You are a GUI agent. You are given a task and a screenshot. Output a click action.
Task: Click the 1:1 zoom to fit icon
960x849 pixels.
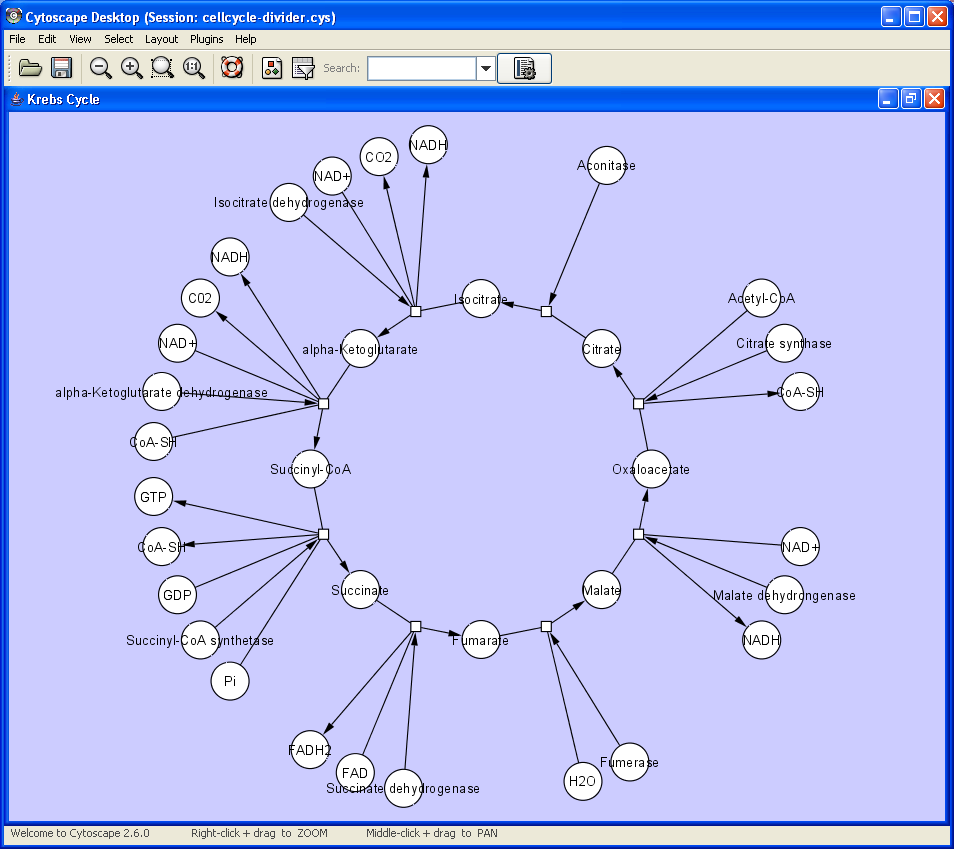pyautogui.click(x=193, y=68)
